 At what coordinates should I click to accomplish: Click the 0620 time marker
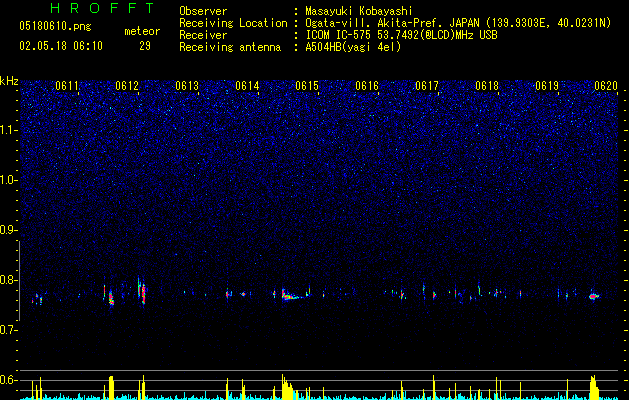[606, 86]
